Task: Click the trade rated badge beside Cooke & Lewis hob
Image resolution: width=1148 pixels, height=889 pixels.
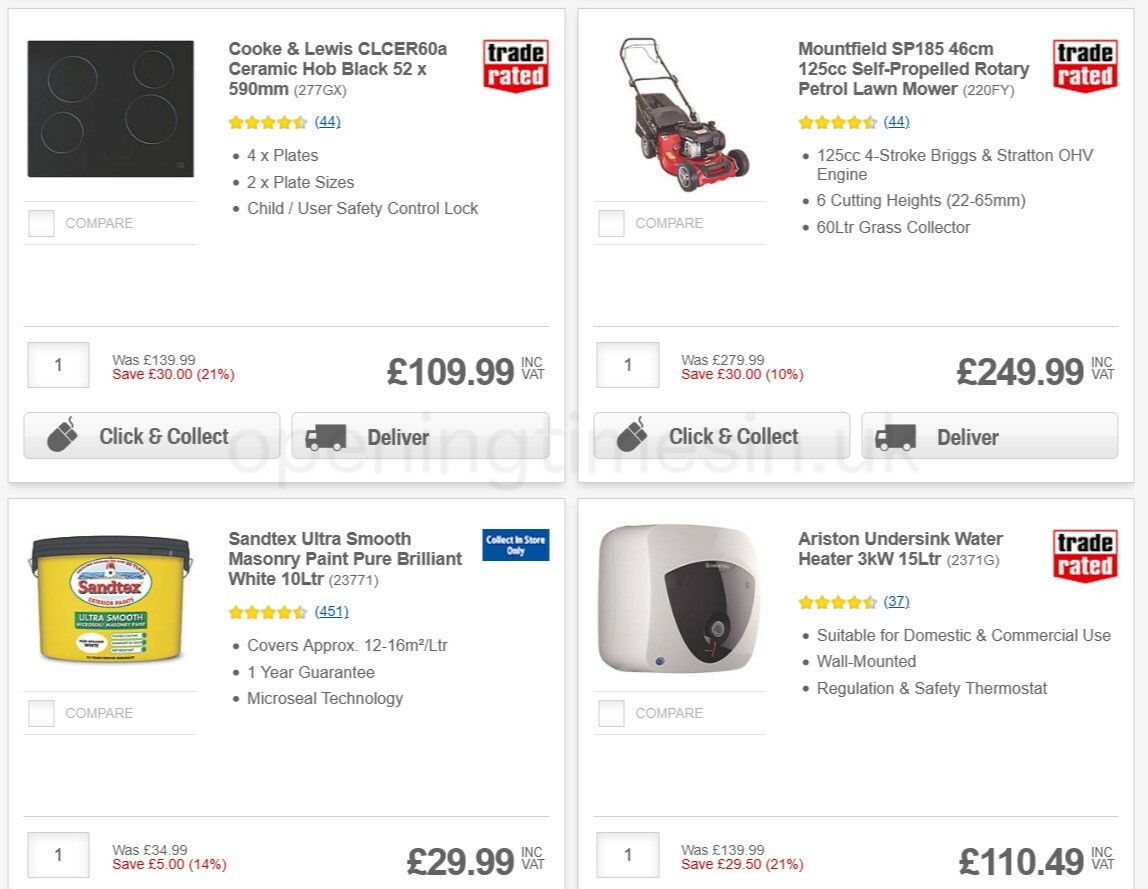Action: click(515, 62)
